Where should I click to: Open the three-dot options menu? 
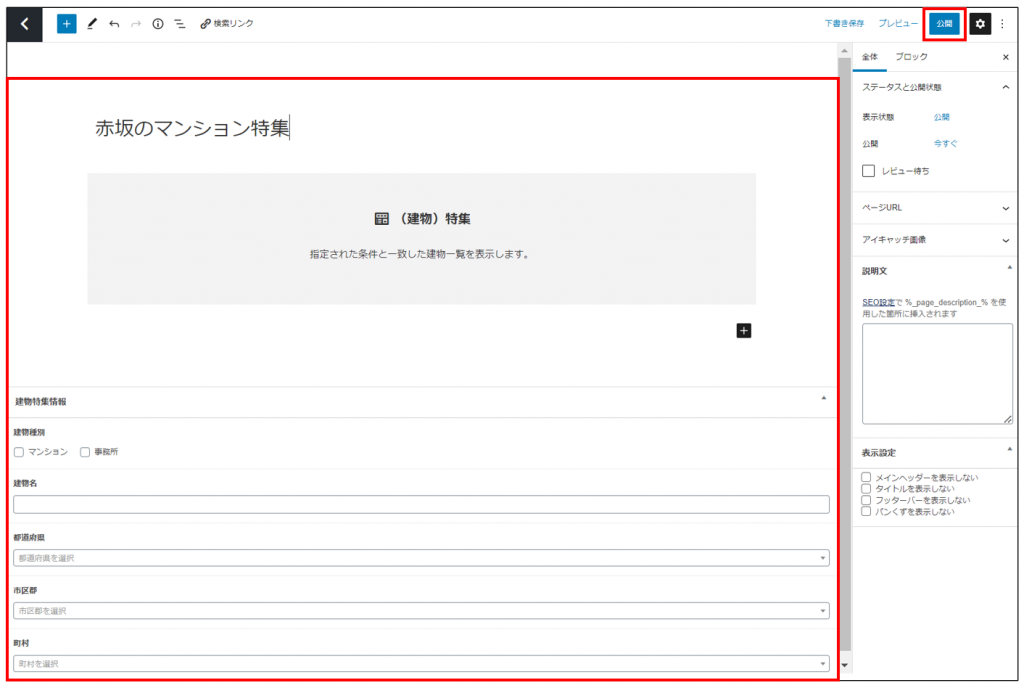pyautogui.click(x=1002, y=23)
